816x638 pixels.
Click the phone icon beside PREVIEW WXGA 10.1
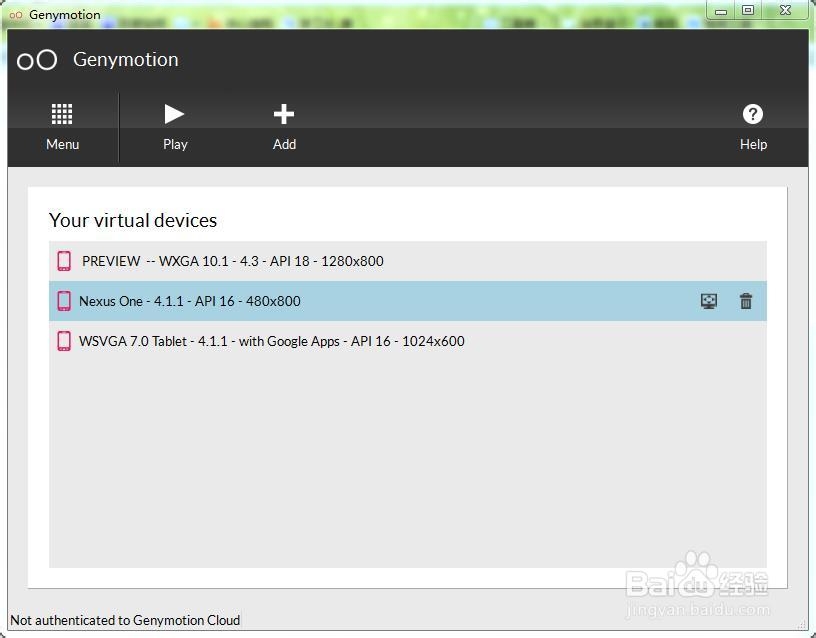point(64,261)
